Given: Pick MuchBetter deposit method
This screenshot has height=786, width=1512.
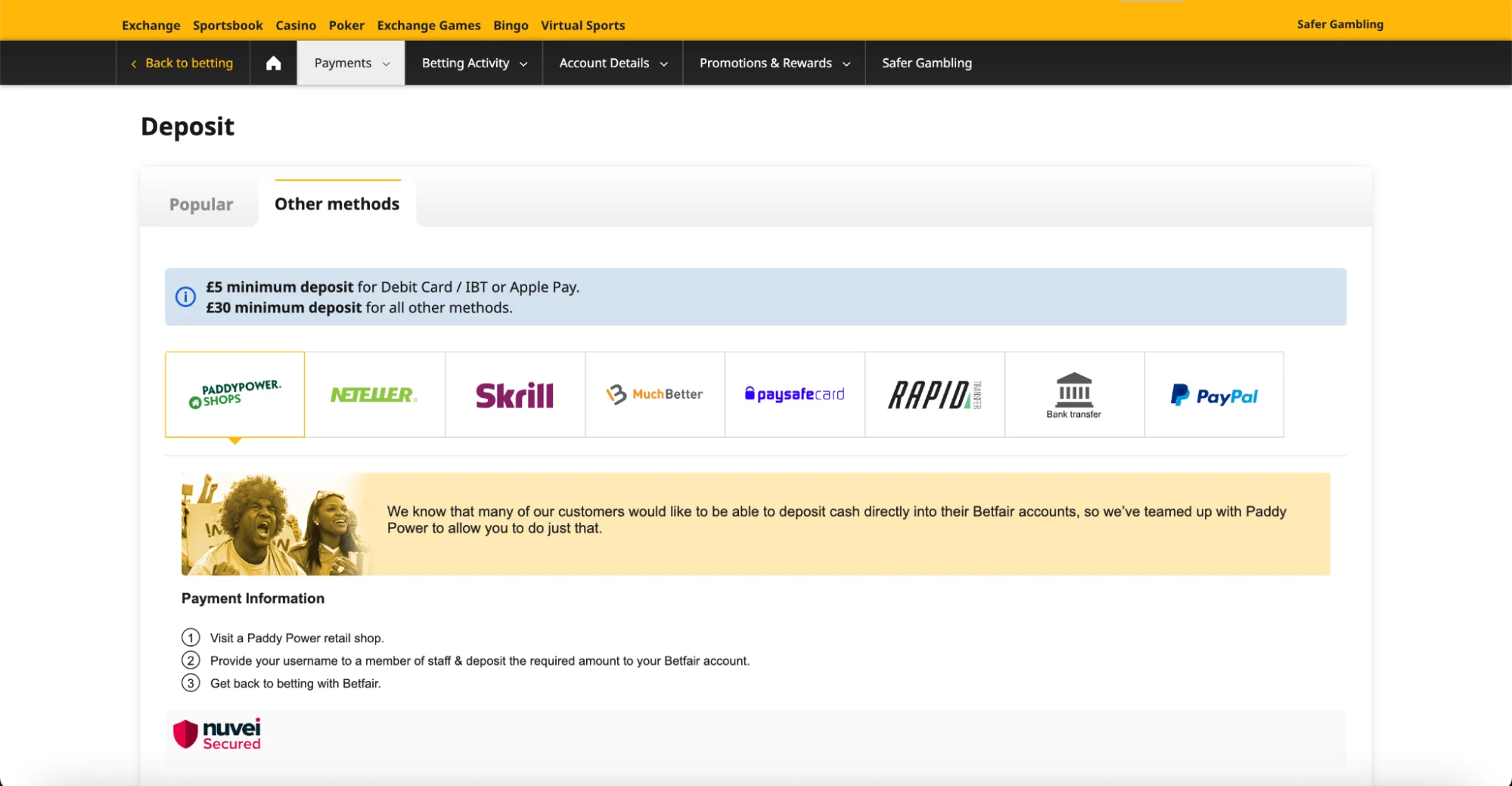Looking at the screenshot, I should point(654,394).
